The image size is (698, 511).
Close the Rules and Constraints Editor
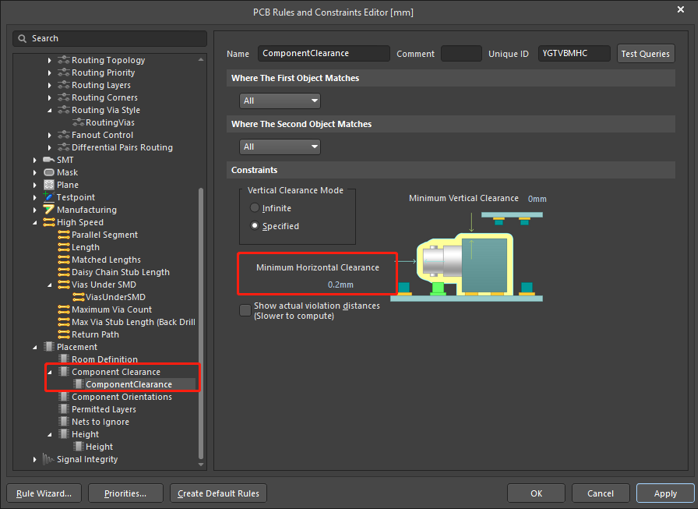pyautogui.click(x=681, y=9)
